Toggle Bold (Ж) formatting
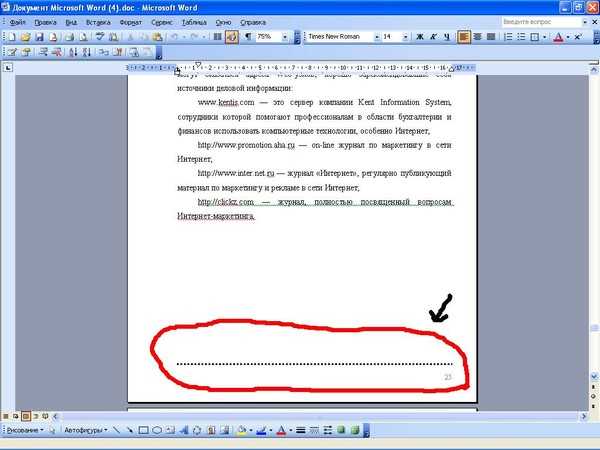 [x=420, y=37]
